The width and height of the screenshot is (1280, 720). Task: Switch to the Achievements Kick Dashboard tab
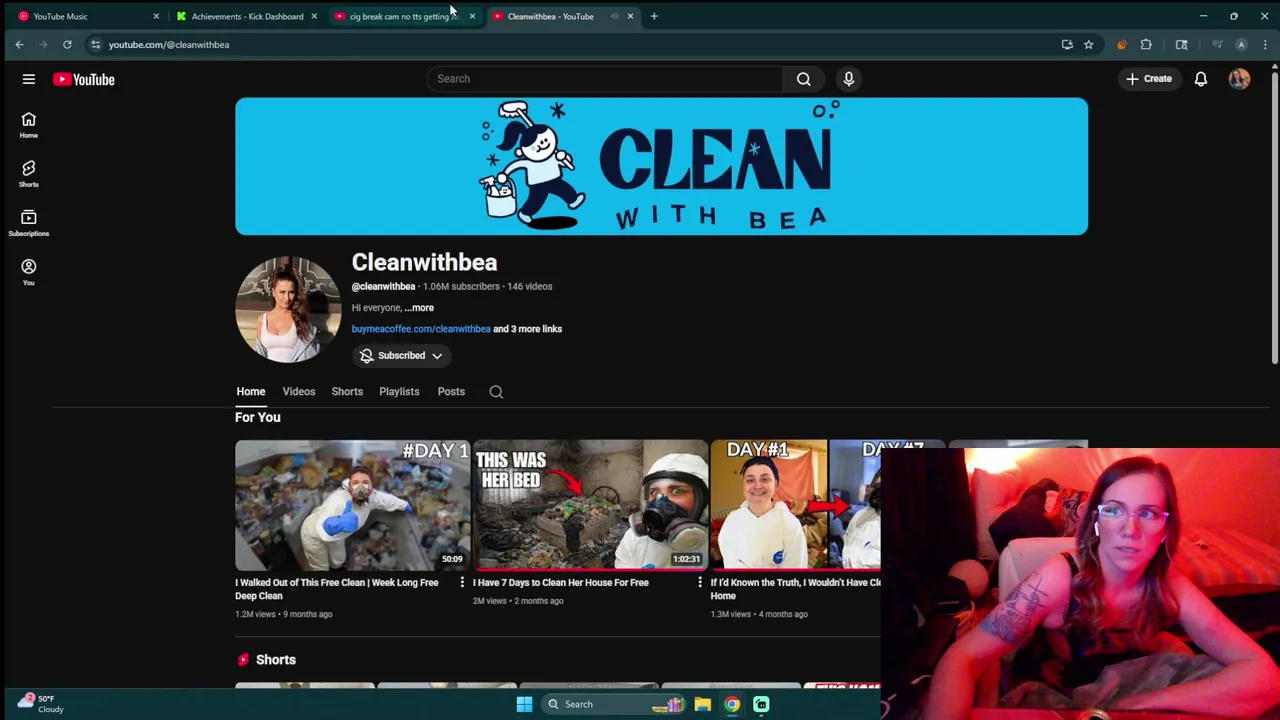click(x=247, y=16)
